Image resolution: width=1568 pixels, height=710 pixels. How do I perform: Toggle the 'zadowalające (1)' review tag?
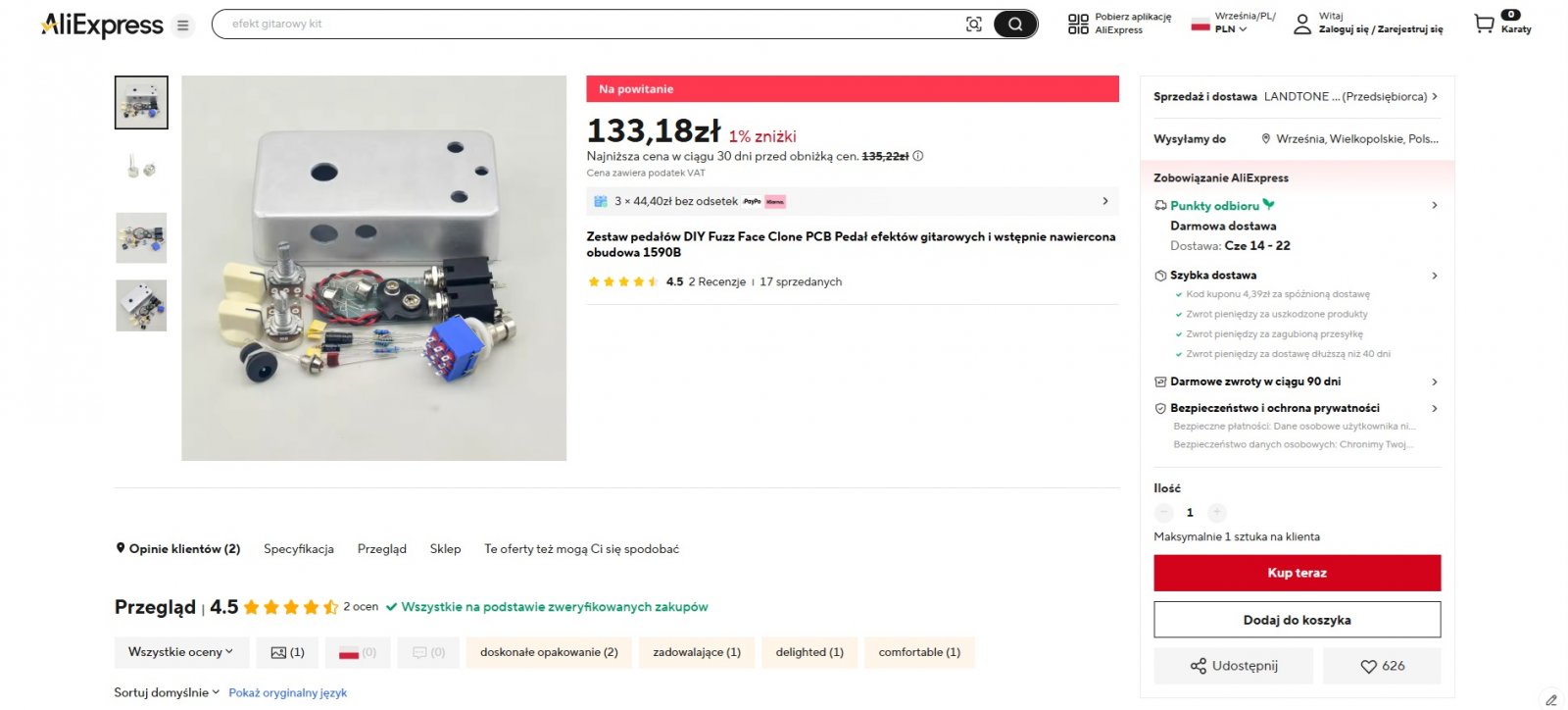pyautogui.click(x=697, y=652)
